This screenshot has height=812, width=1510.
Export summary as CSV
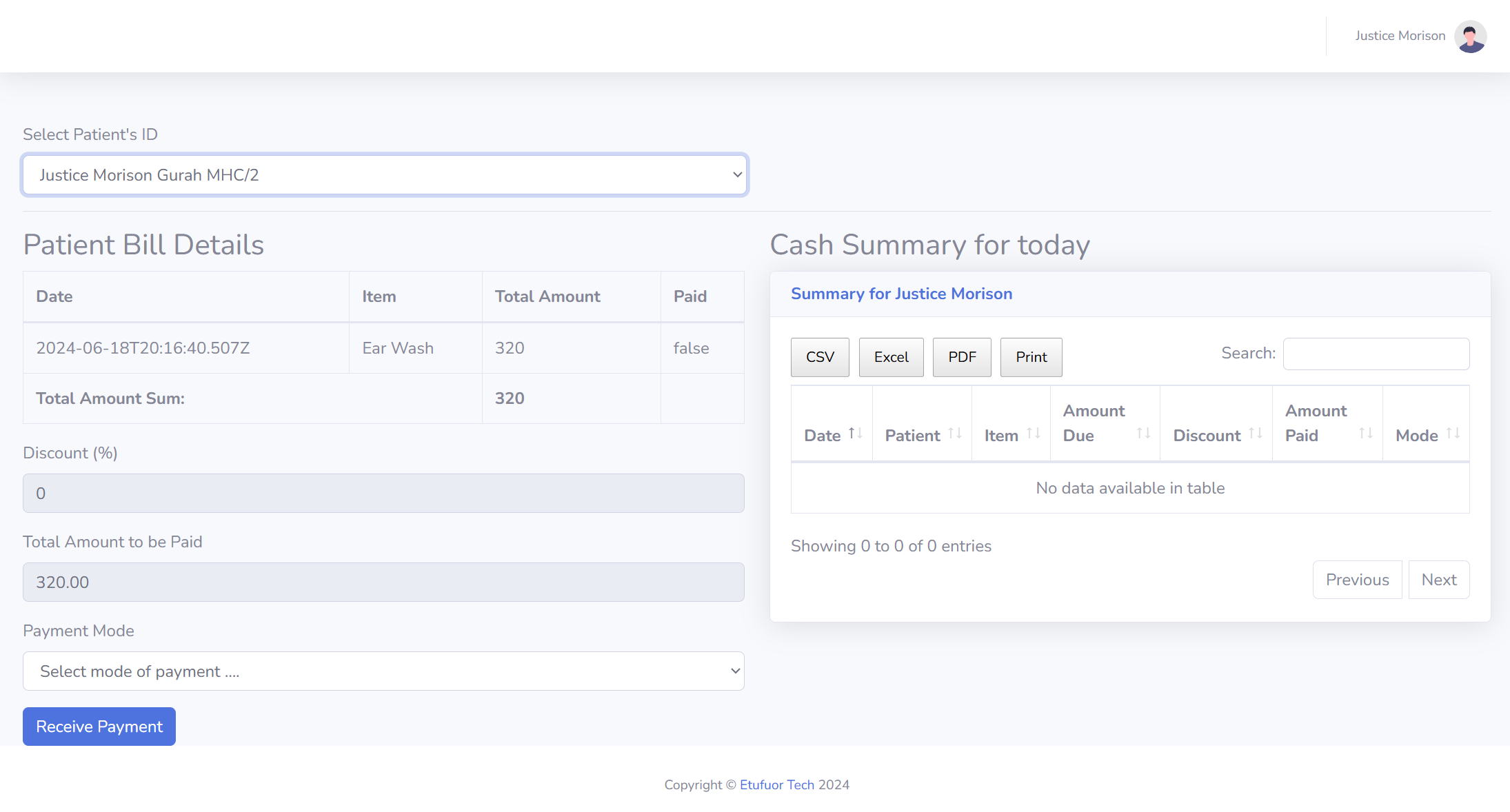pos(820,357)
